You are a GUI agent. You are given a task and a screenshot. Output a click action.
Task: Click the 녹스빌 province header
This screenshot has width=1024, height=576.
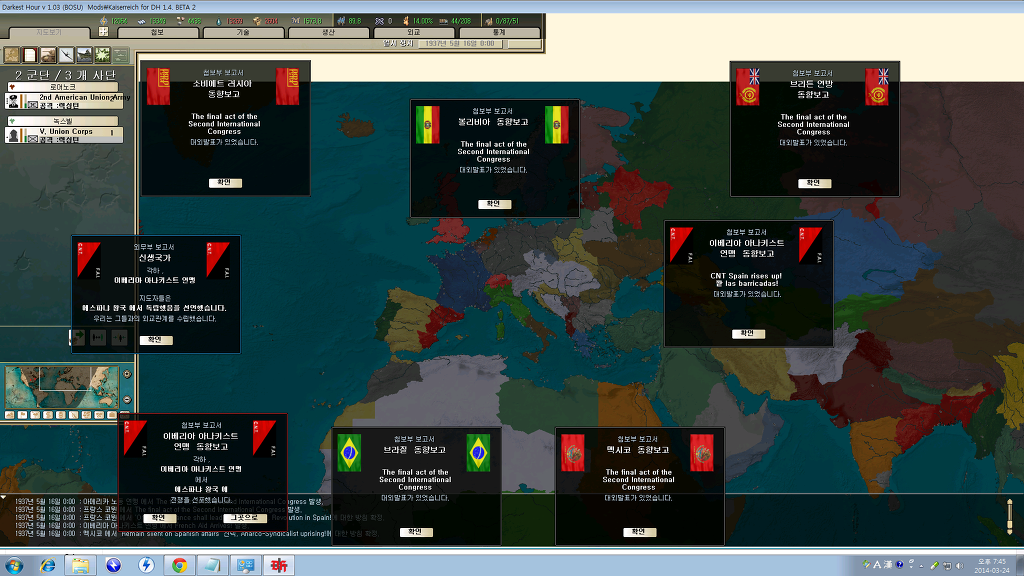tap(63, 121)
